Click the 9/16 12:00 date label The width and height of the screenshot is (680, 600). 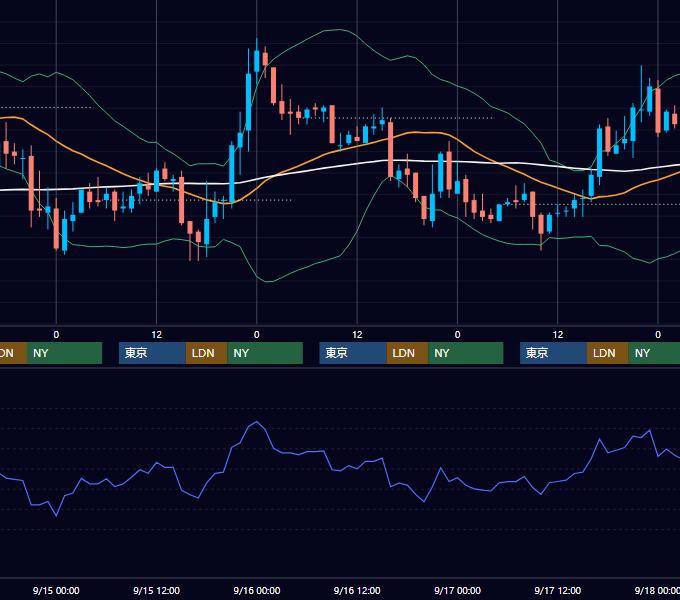coord(357,590)
